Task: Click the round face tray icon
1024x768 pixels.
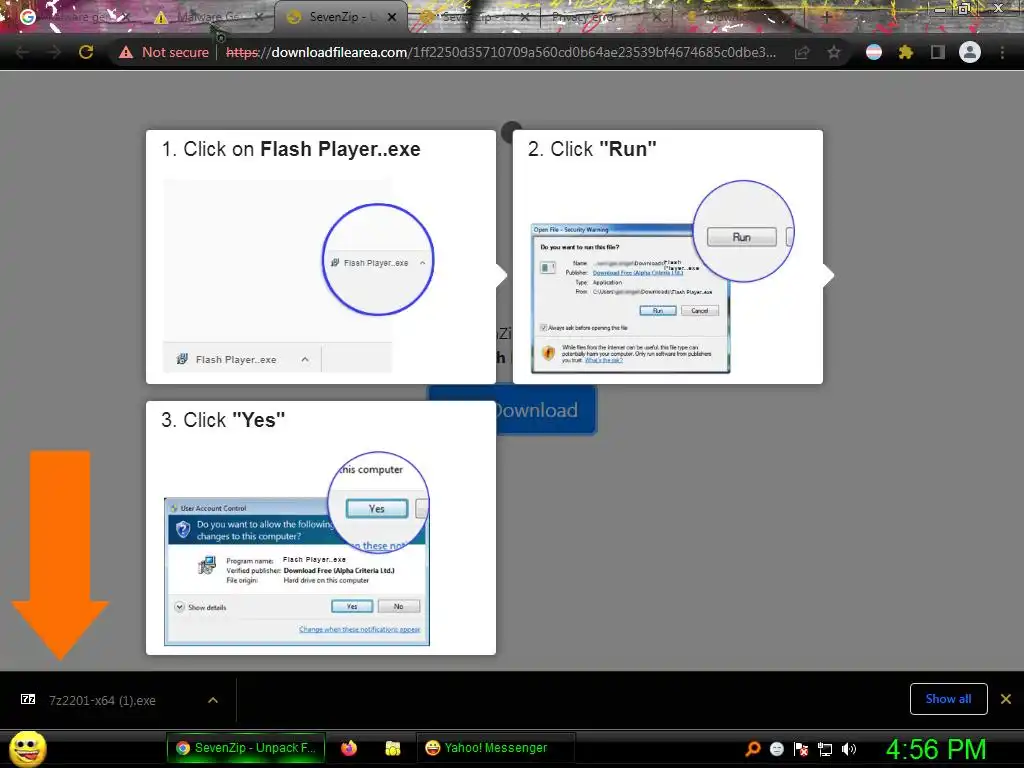Action: tap(776, 748)
